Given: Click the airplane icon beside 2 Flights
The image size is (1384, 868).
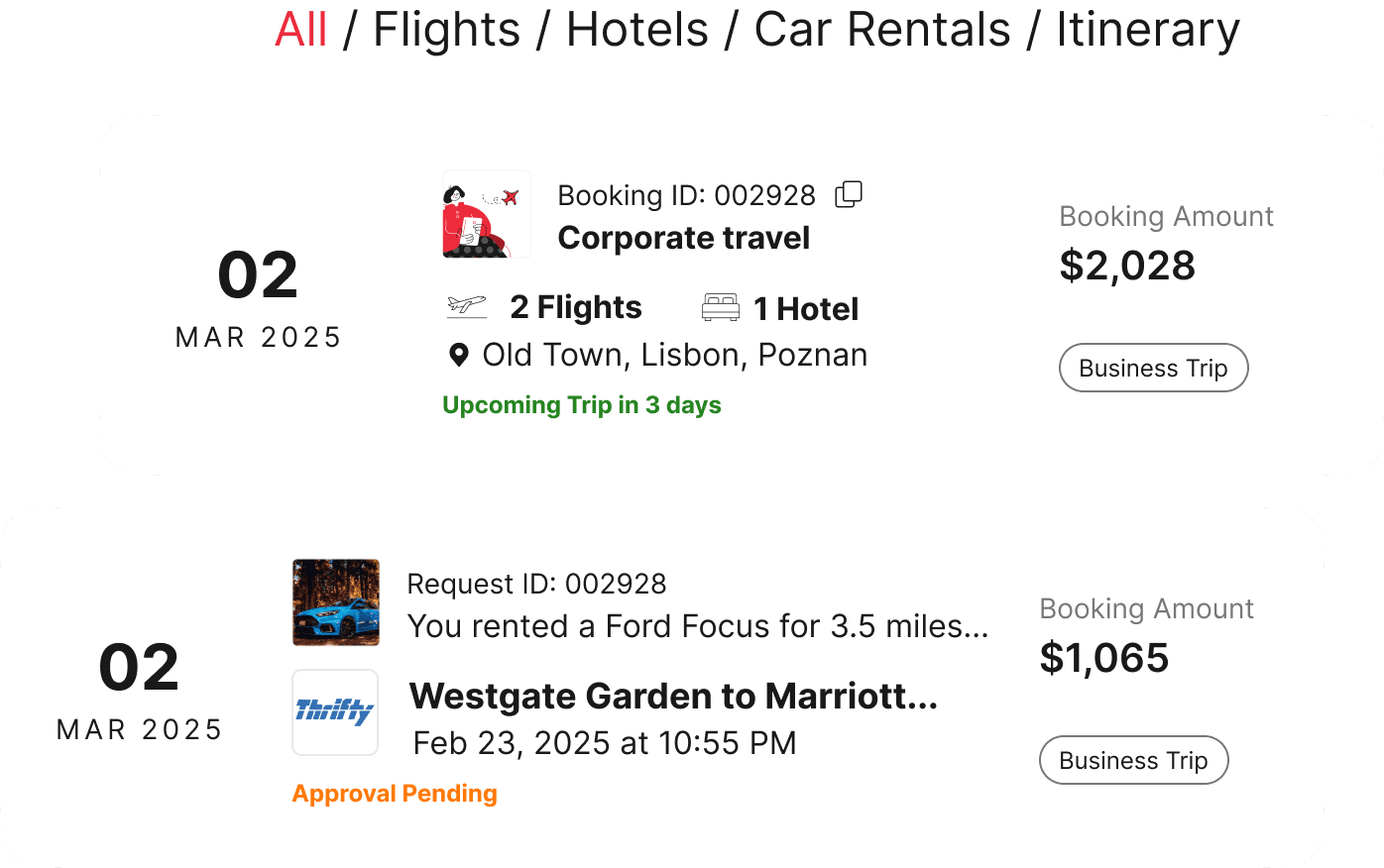Looking at the screenshot, I should tap(467, 307).
